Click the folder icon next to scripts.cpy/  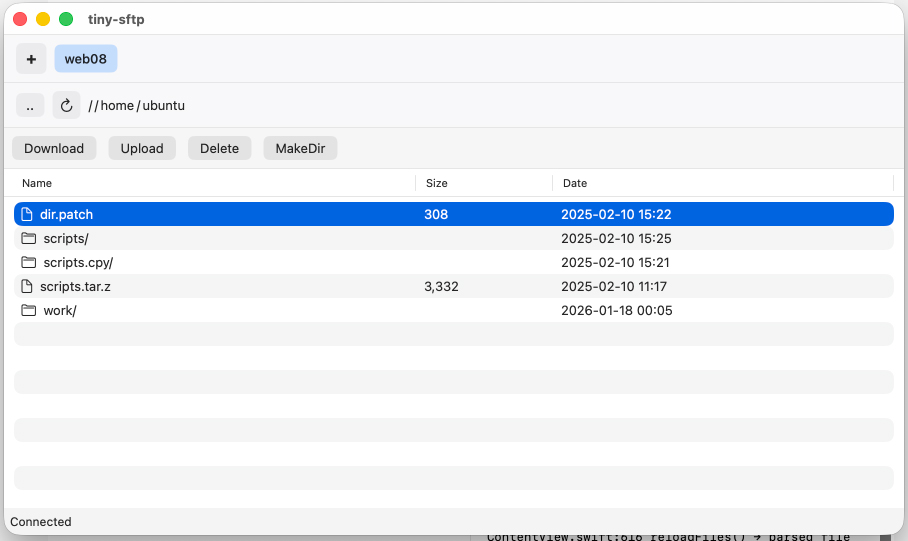tap(28, 262)
